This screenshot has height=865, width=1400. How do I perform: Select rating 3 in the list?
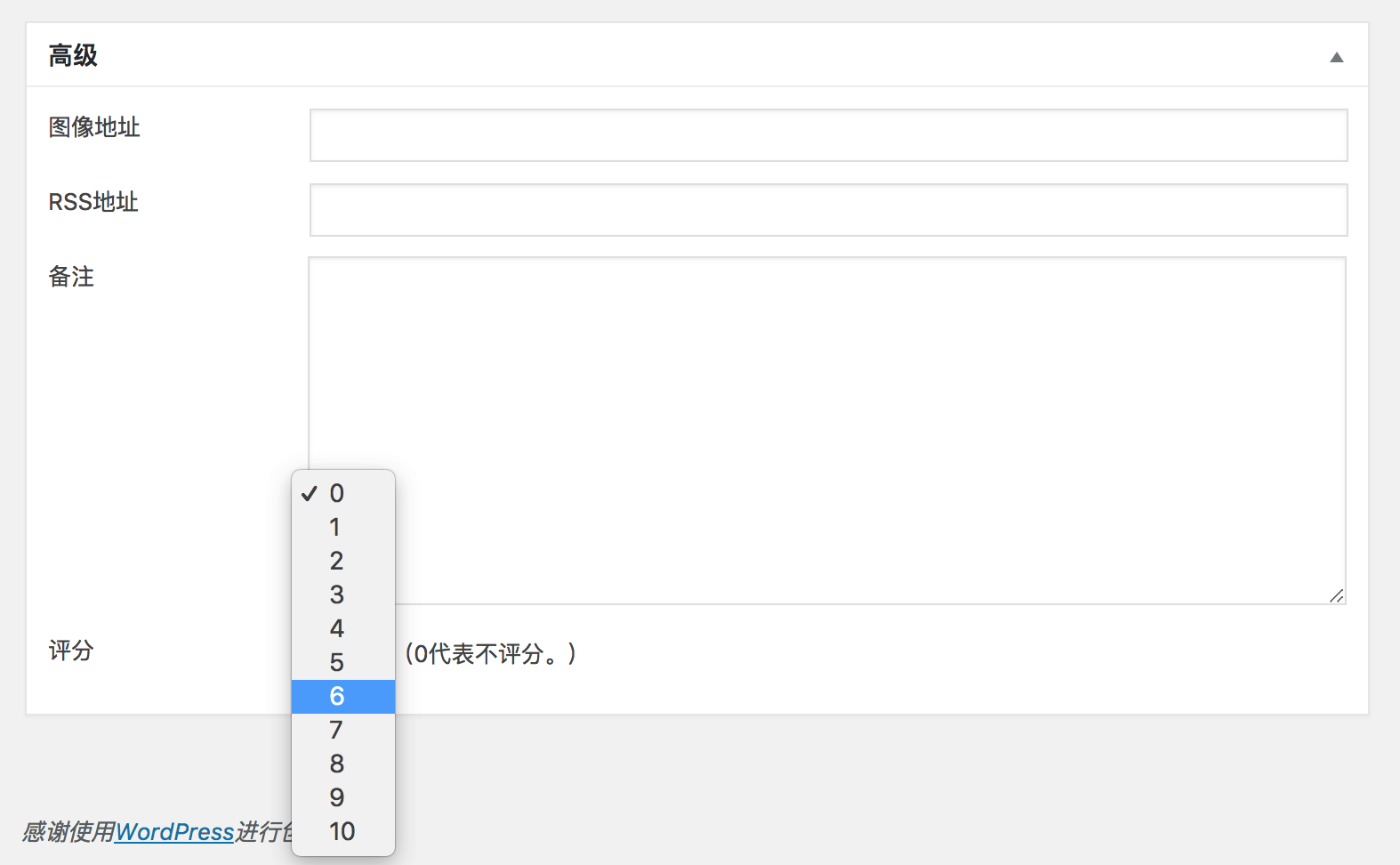(343, 594)
